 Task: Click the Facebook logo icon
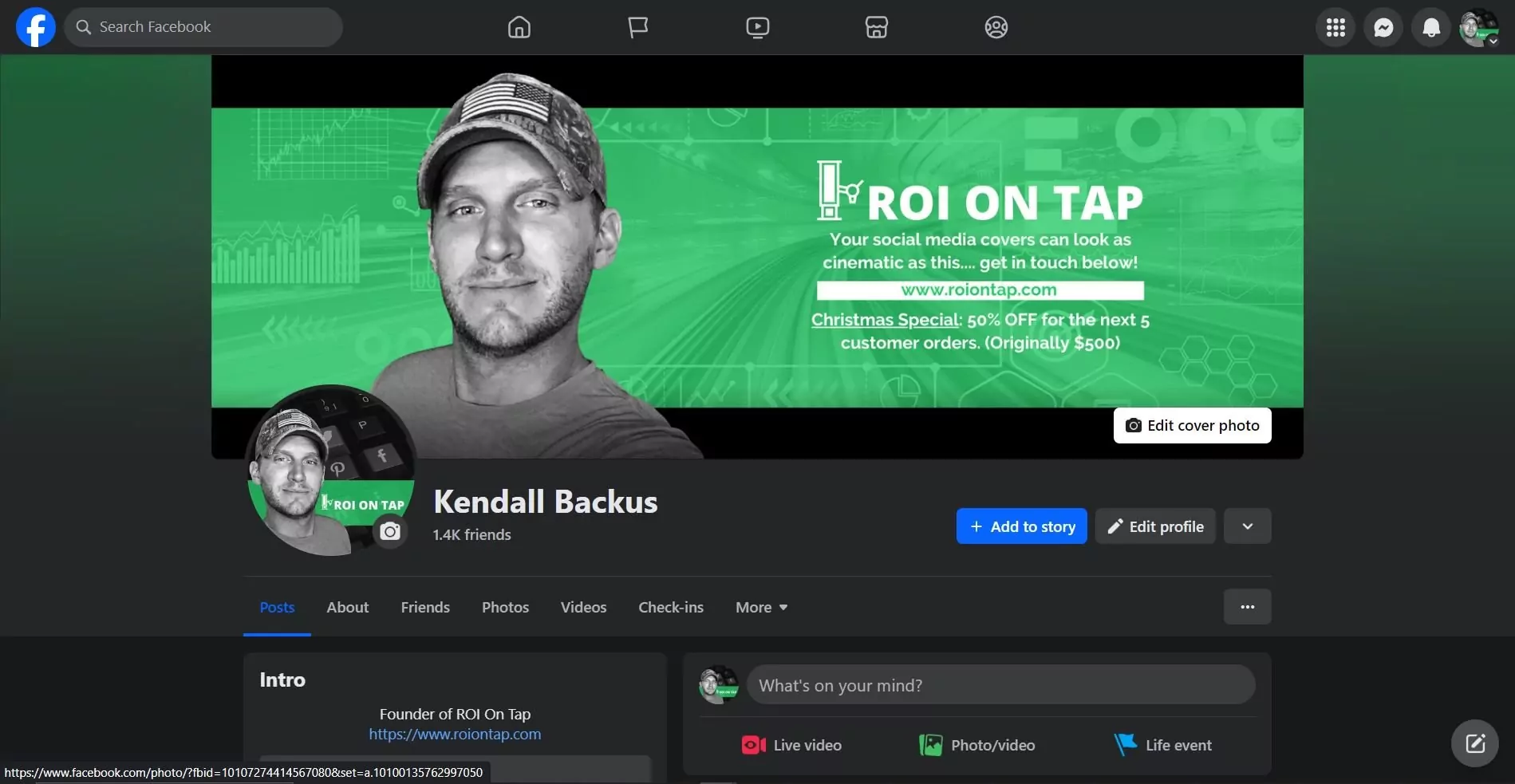pyautogui.click(x=36, y=27)
